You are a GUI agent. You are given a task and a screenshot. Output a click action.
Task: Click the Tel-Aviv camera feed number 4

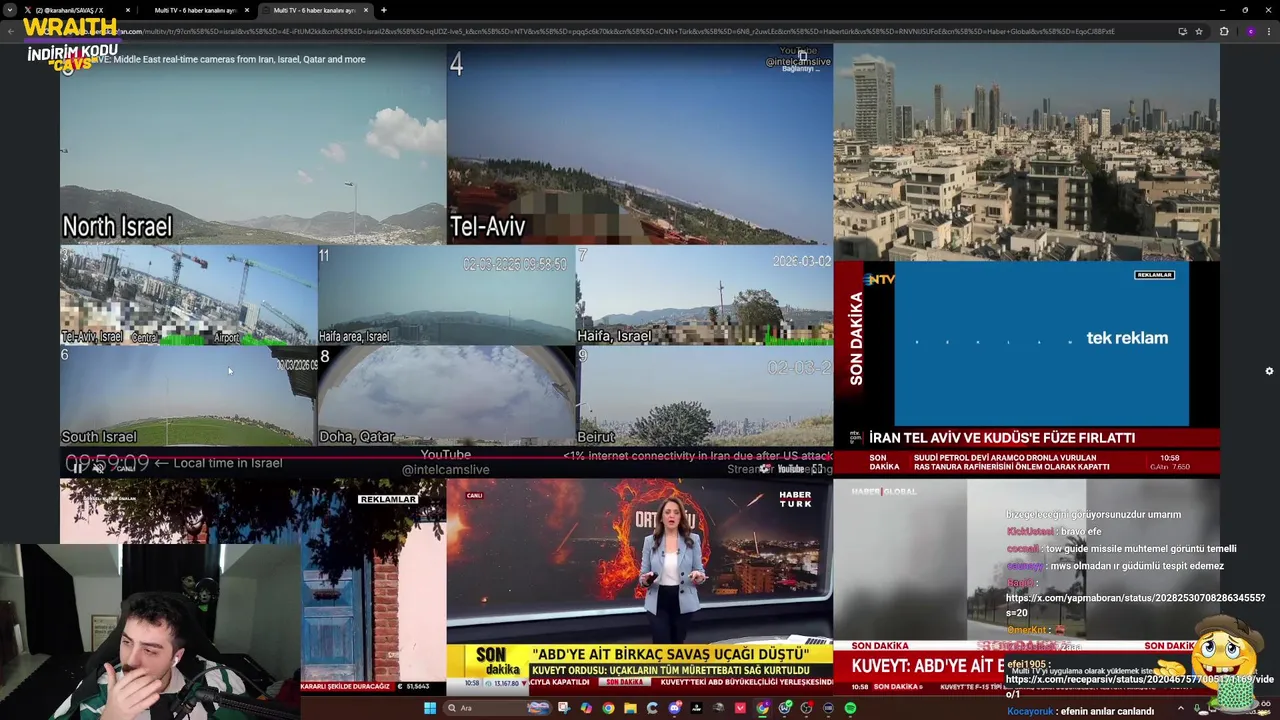point(640,144)
